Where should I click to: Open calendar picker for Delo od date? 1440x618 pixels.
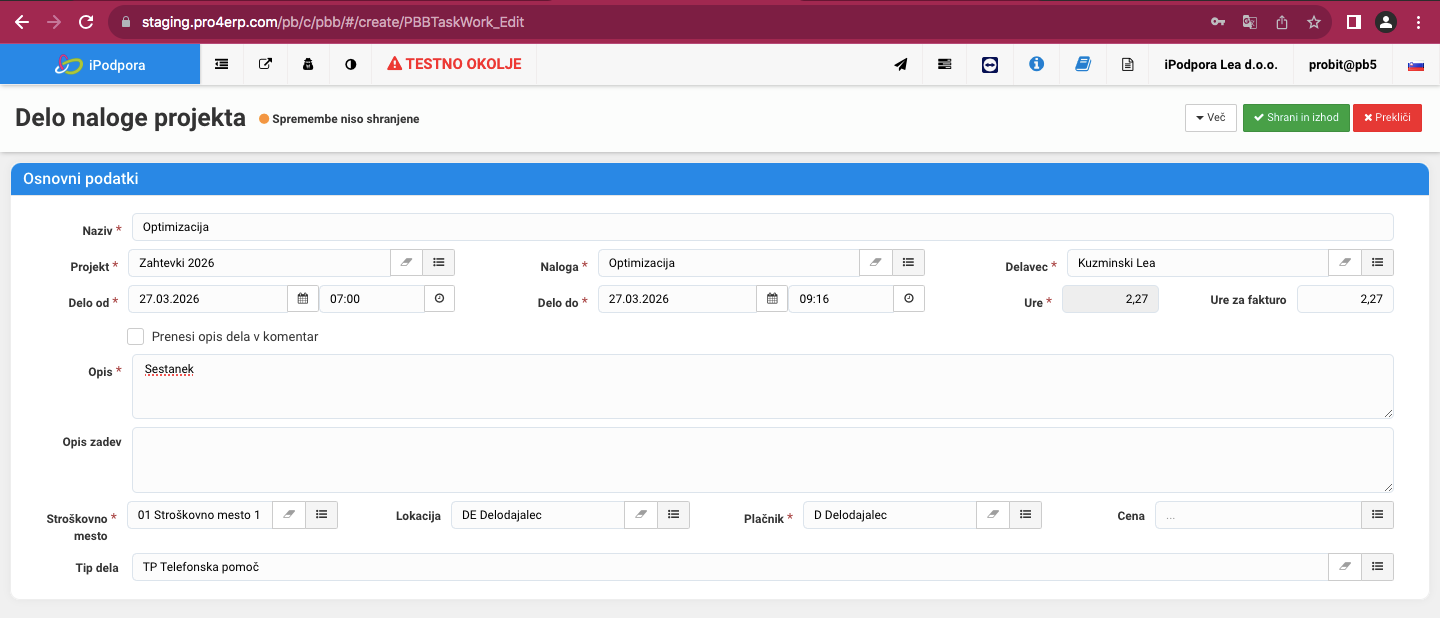303,299
